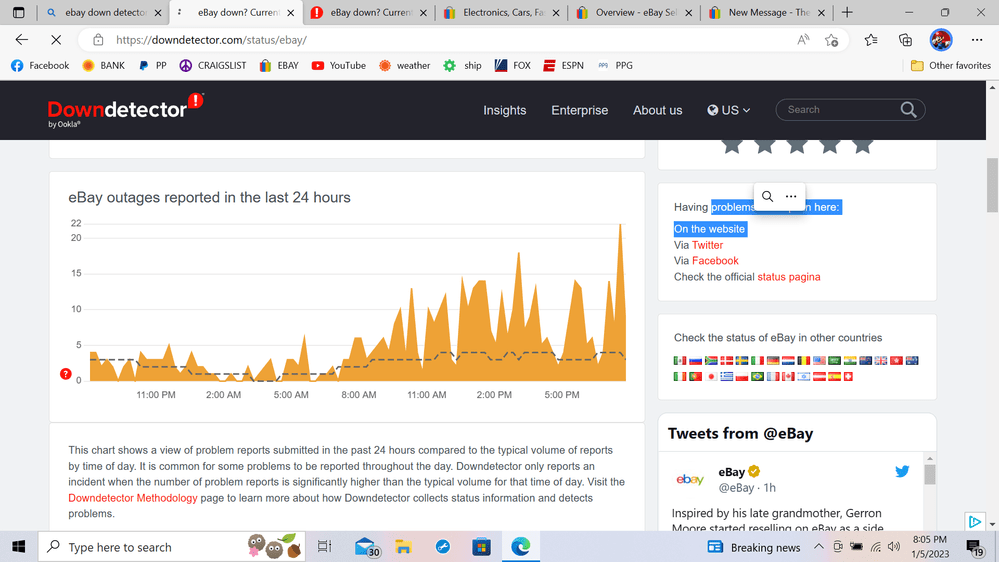Screen dimensions: 999x562
Task: Click the magnifier in the selection popup
Action: pyautogui.click(x=768, y=196)
